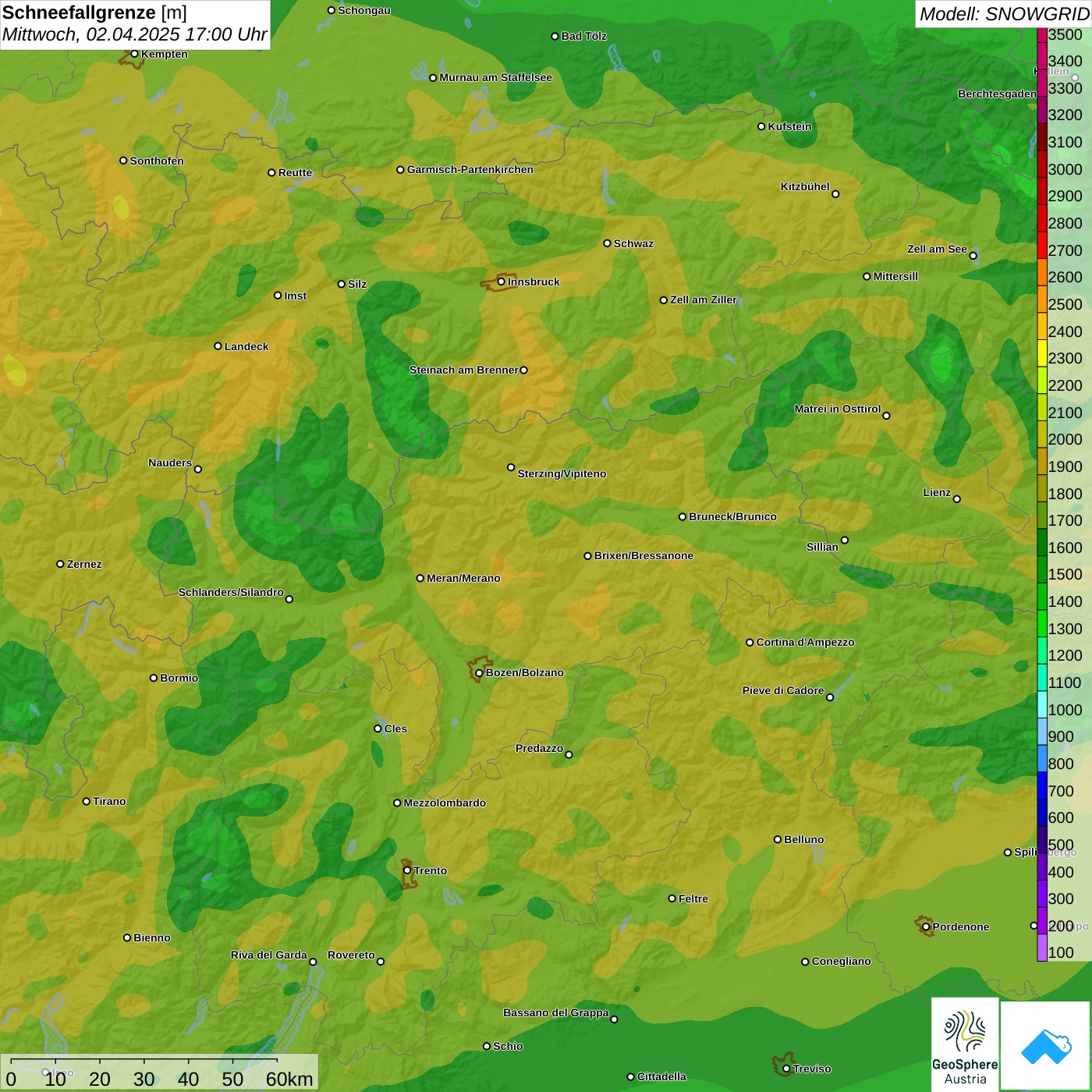Image resolution: width=1092 pixels, height=1092 pixels.
Task: Click the GeoSphere Austria logo
Action: [x=965, y=1044]
